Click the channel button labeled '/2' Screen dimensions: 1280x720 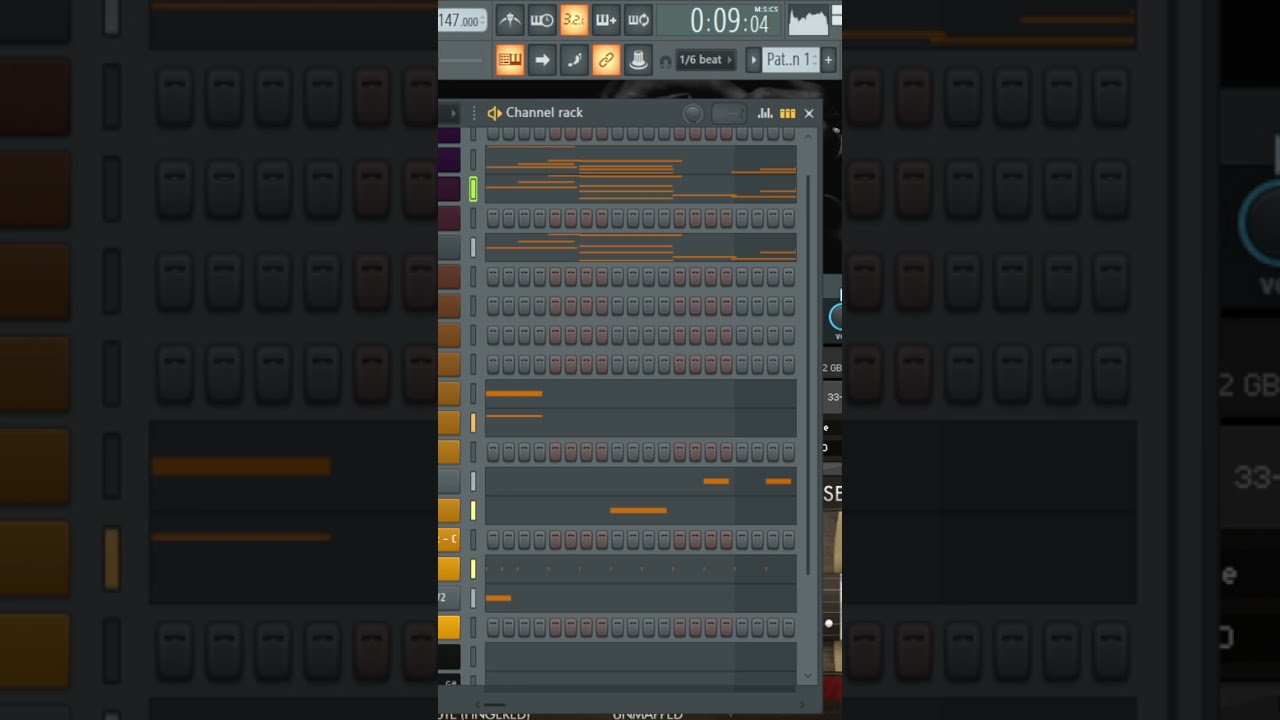point(449,598)
